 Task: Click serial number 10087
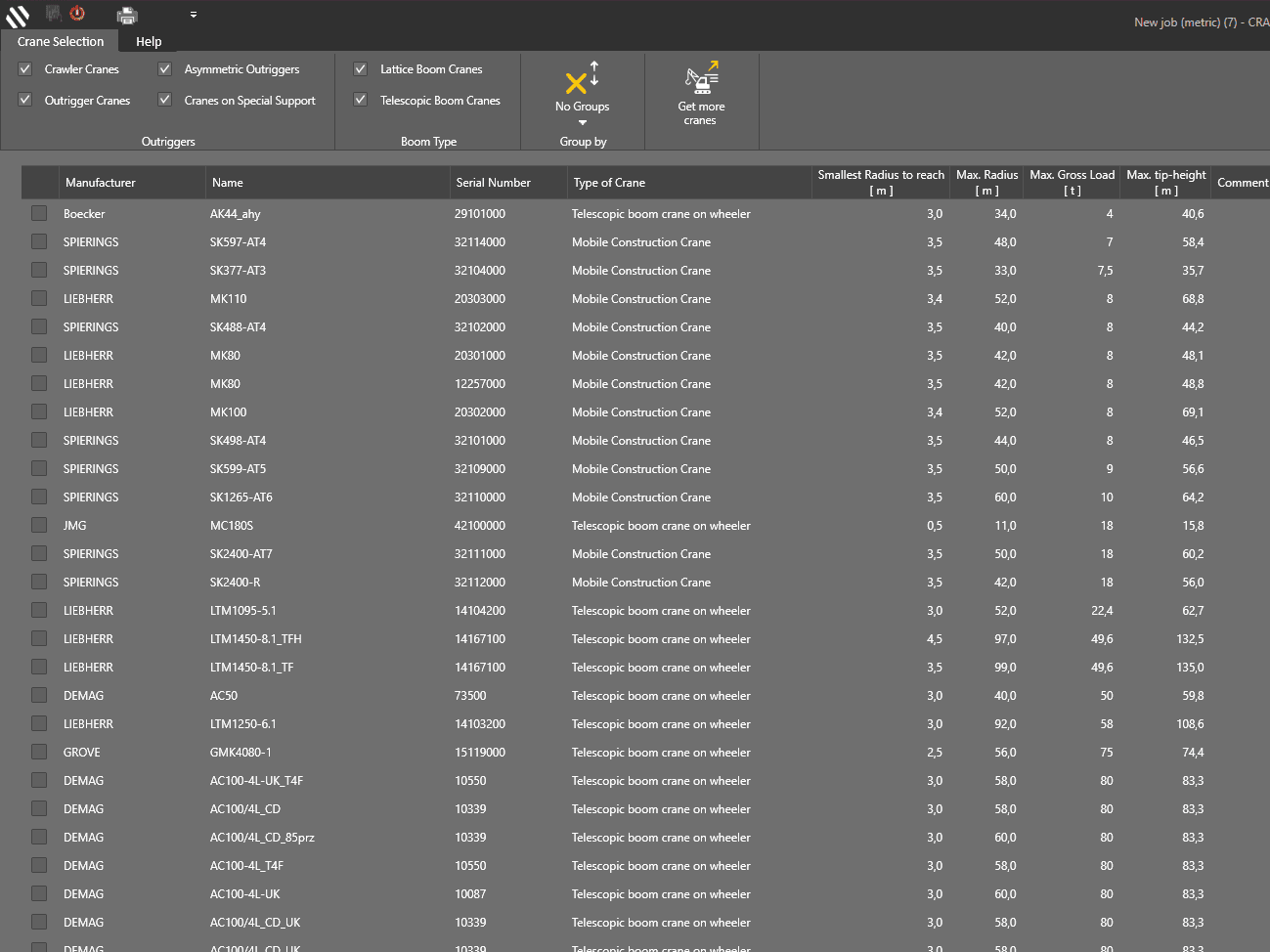pyautogui.click(x=470, y=894)
